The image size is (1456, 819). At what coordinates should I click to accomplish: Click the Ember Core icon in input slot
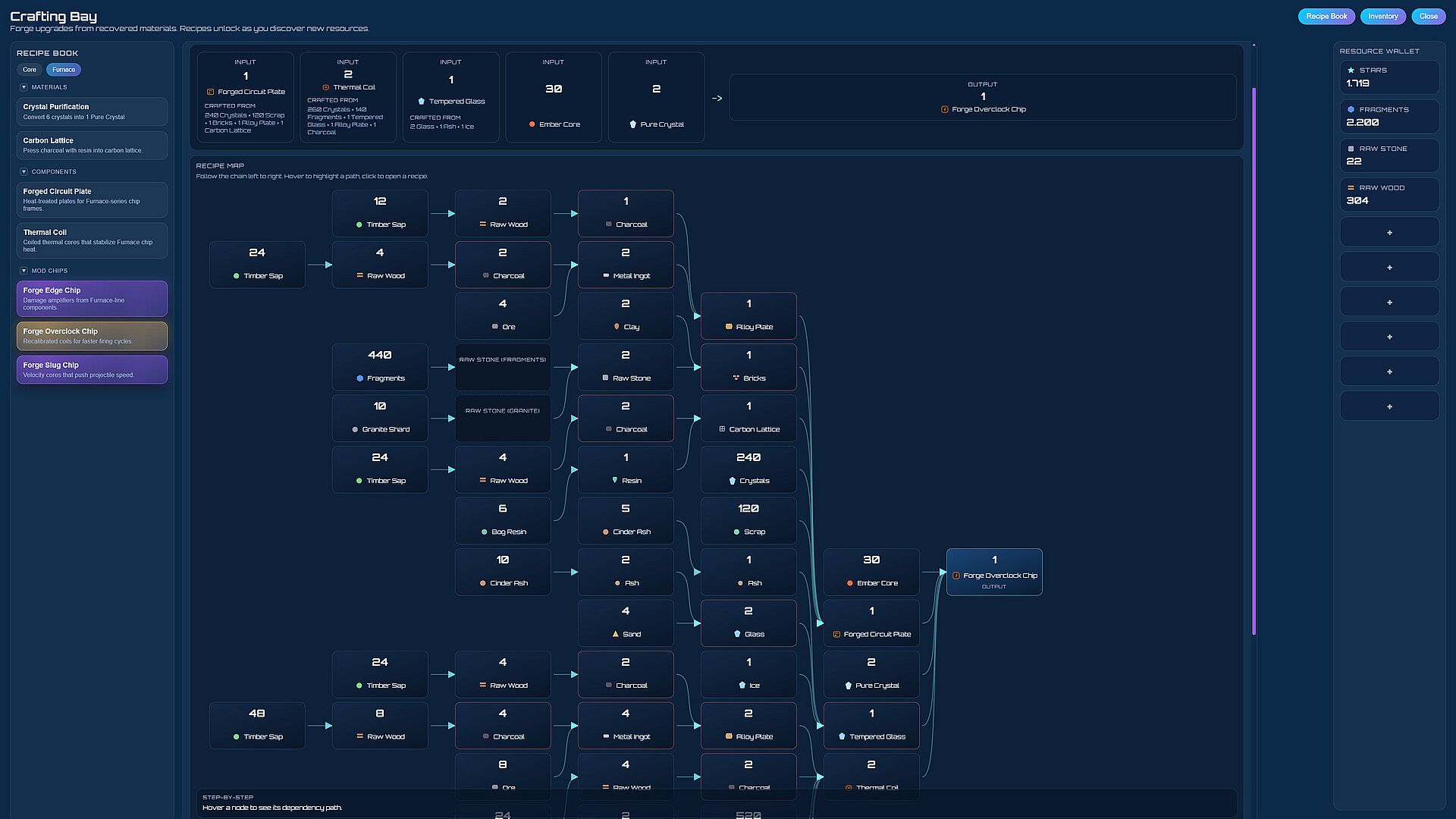click(532, 124)
